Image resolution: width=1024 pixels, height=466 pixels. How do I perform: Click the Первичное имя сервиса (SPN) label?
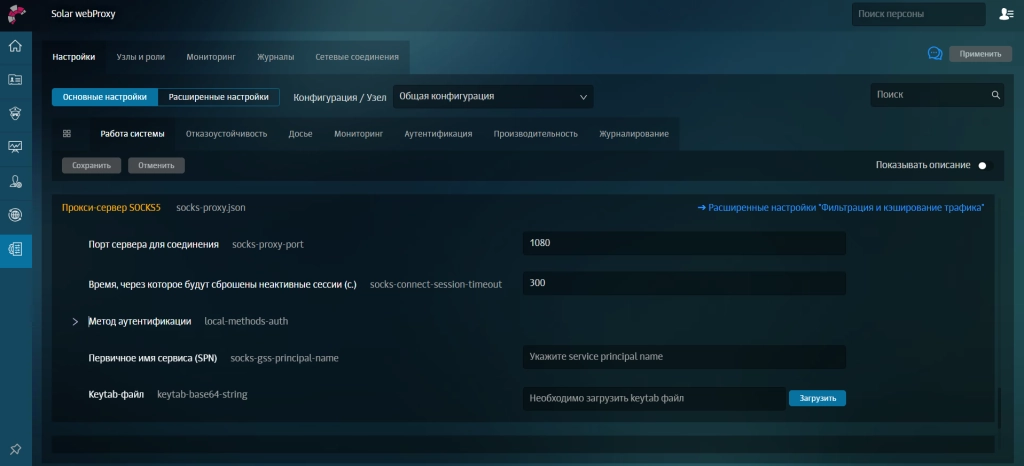click(152, 358)
